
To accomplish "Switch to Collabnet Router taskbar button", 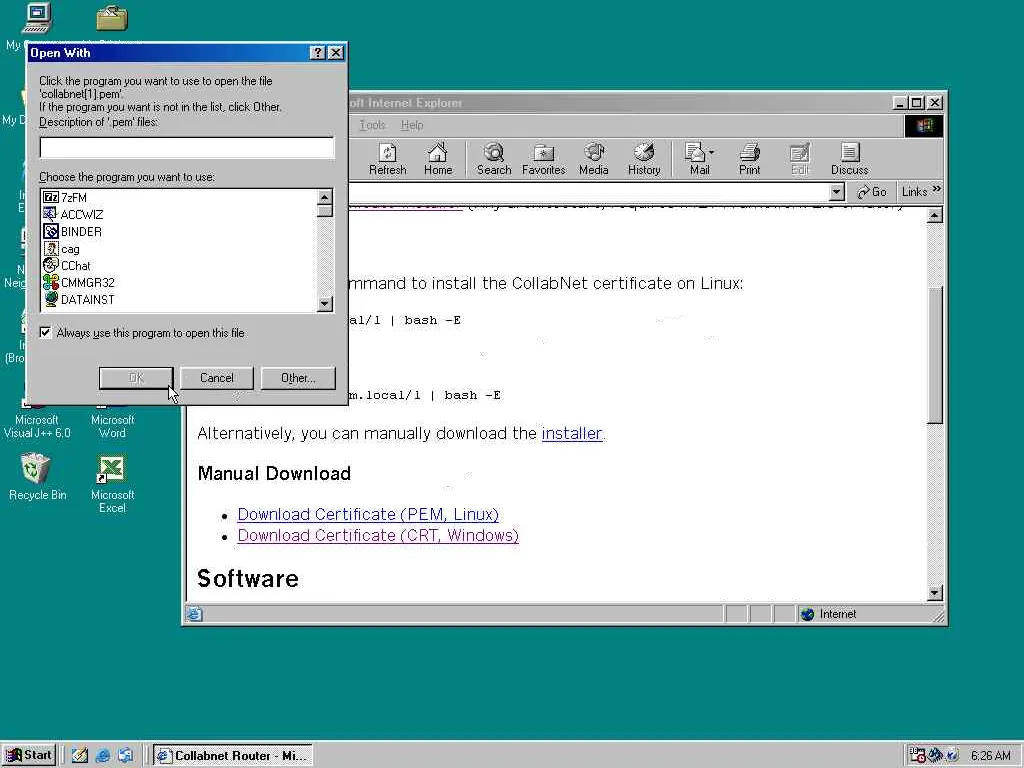I will pyautogui.click(x=233, y=756).
